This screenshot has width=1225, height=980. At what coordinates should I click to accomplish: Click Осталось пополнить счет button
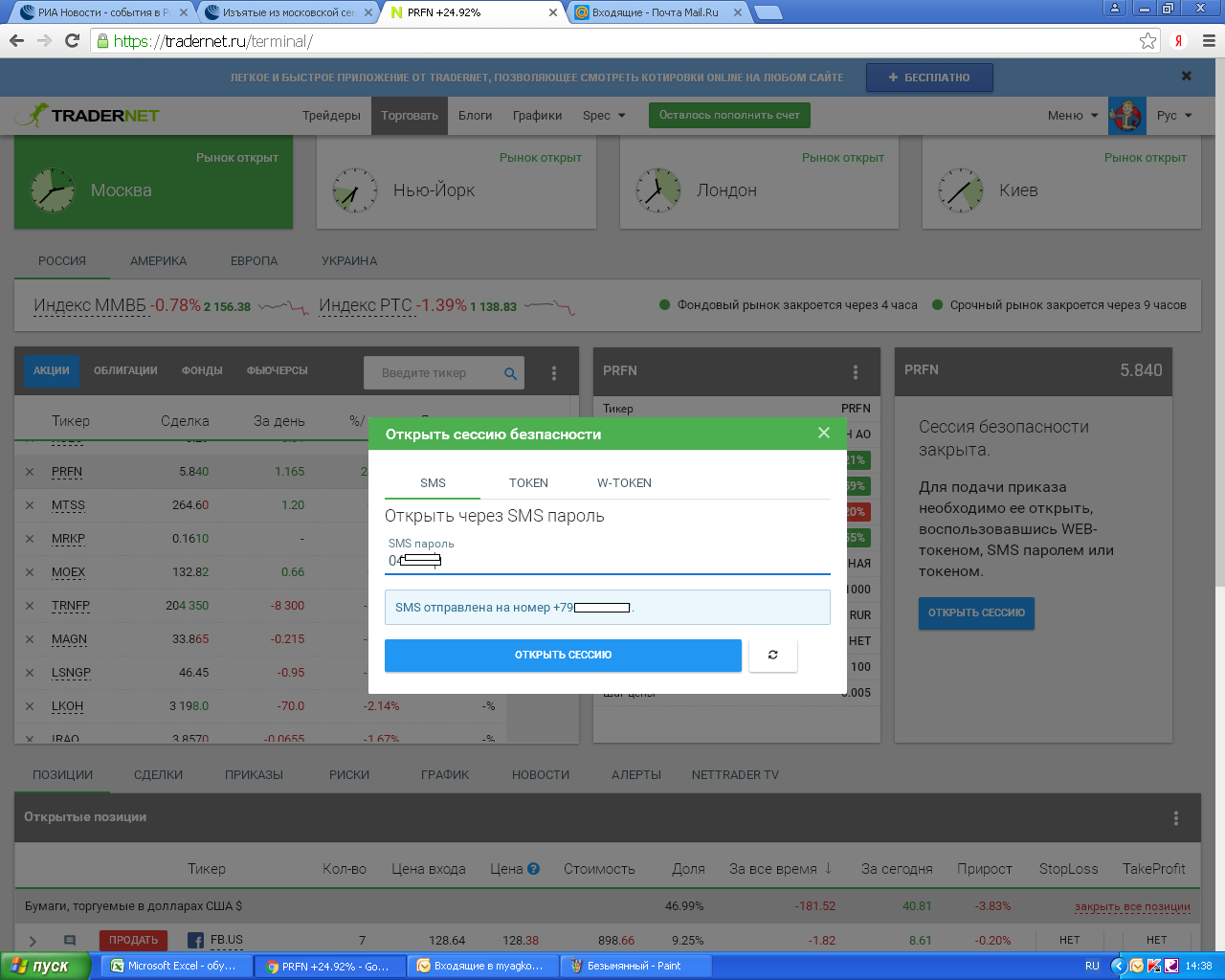(729, 115)
